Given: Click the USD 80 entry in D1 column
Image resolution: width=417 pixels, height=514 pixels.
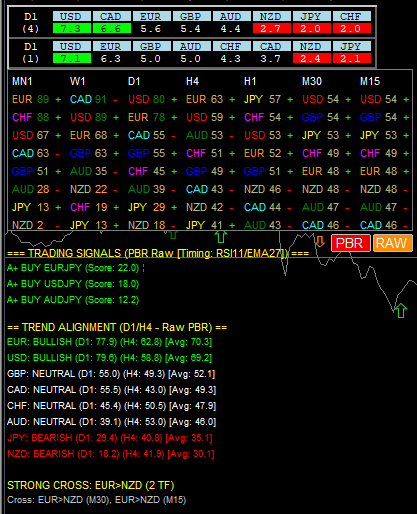Looking at the screenshot, I should tap(146, 99).
